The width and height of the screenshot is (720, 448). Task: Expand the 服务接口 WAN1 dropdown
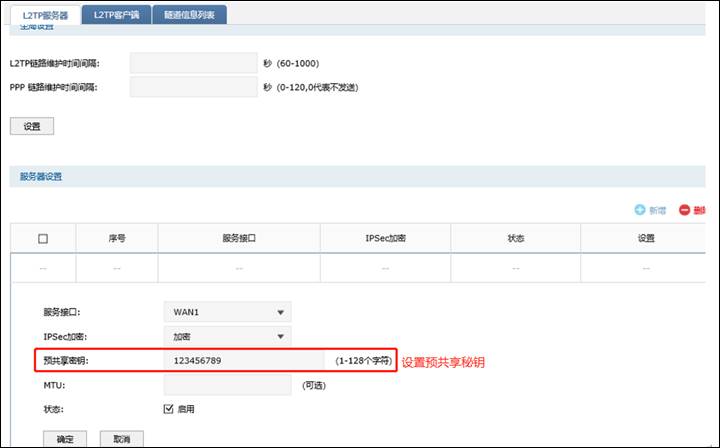point(227,312)
